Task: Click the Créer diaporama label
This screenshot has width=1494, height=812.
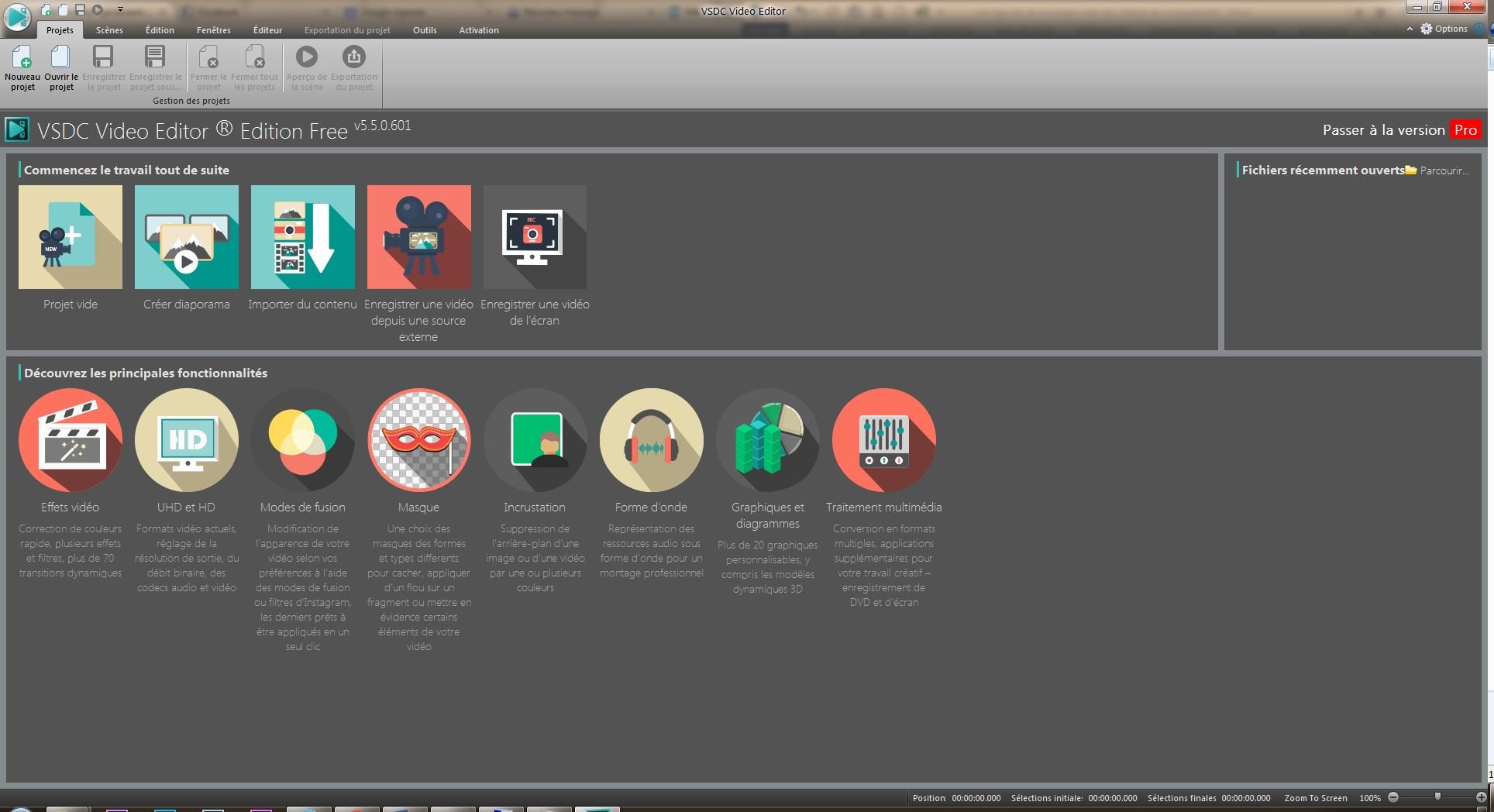Action: pyautogui.click(x=187, y=304)
